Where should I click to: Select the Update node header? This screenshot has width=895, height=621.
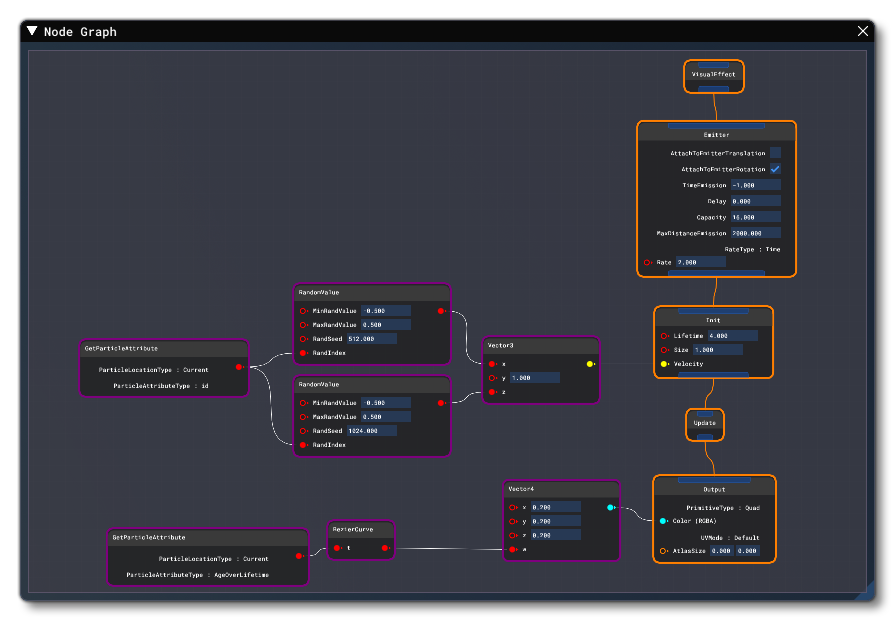703,423
